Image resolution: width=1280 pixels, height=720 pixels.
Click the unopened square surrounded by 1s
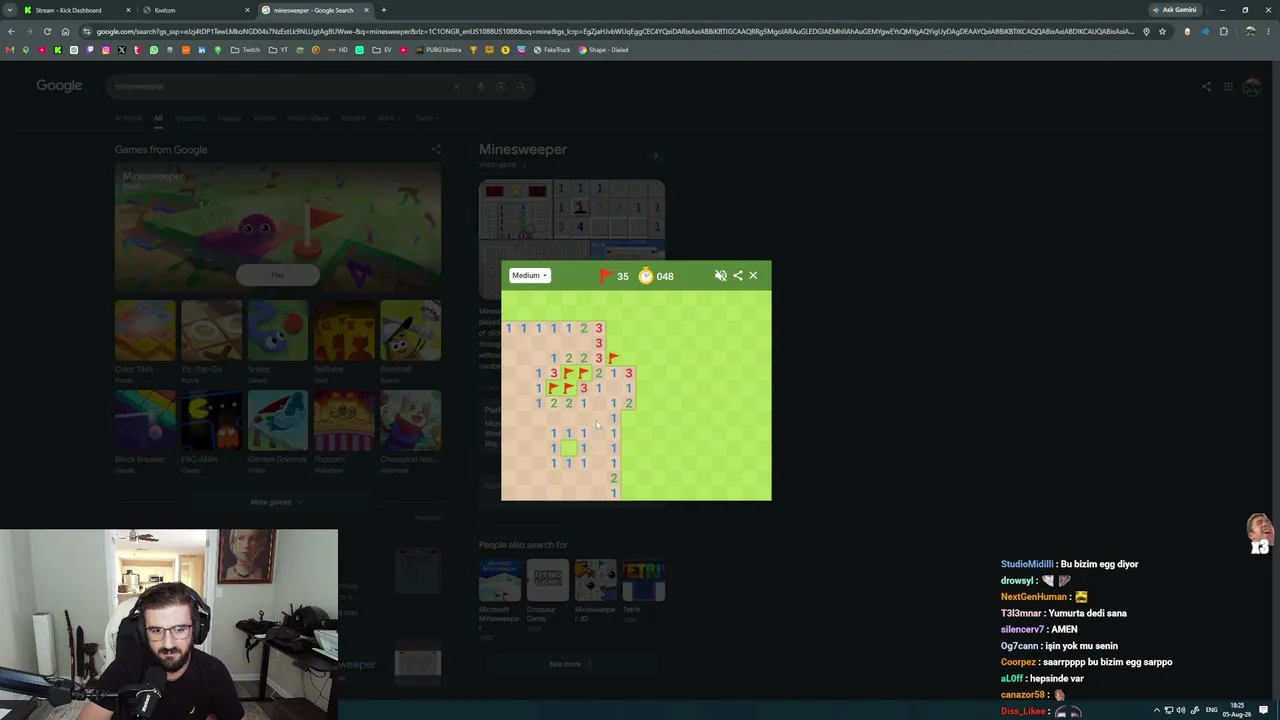[x=568, y=448]
